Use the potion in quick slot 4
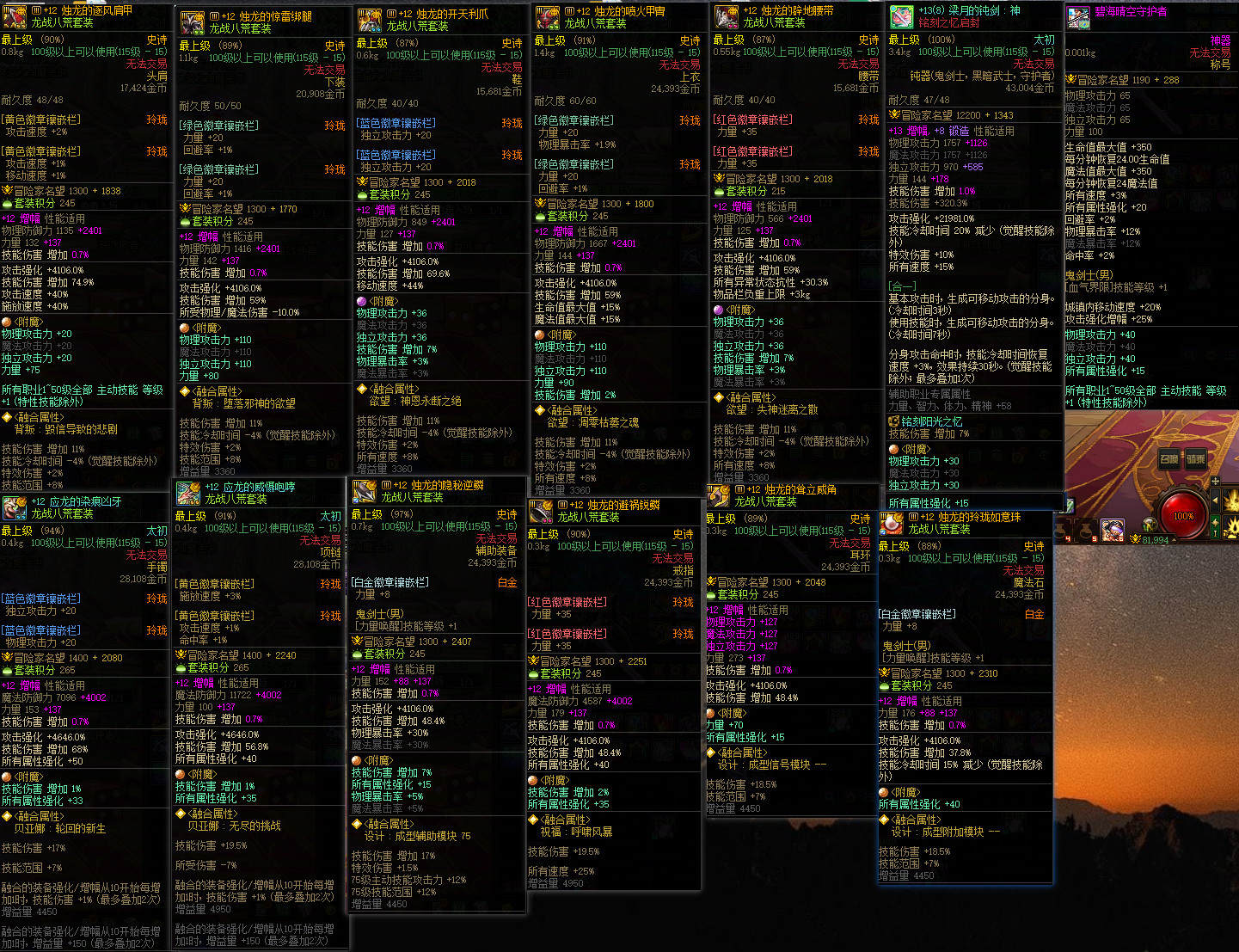The width and height of the screenshot is (1239, 952). point(1064,530)
